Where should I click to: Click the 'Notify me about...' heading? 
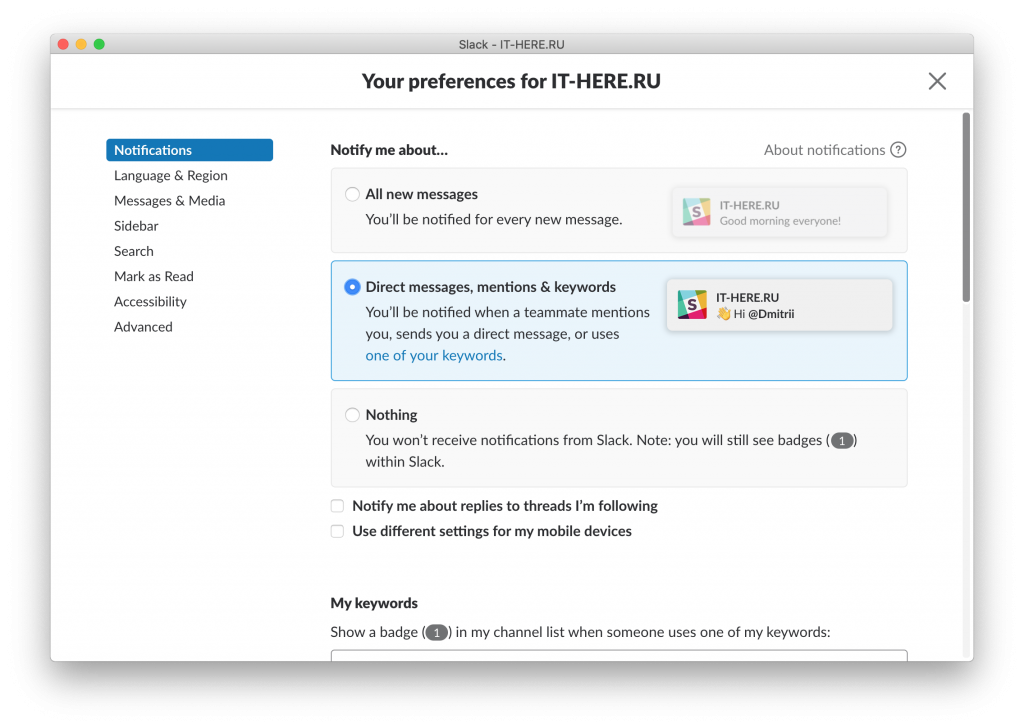pos(389,150)
